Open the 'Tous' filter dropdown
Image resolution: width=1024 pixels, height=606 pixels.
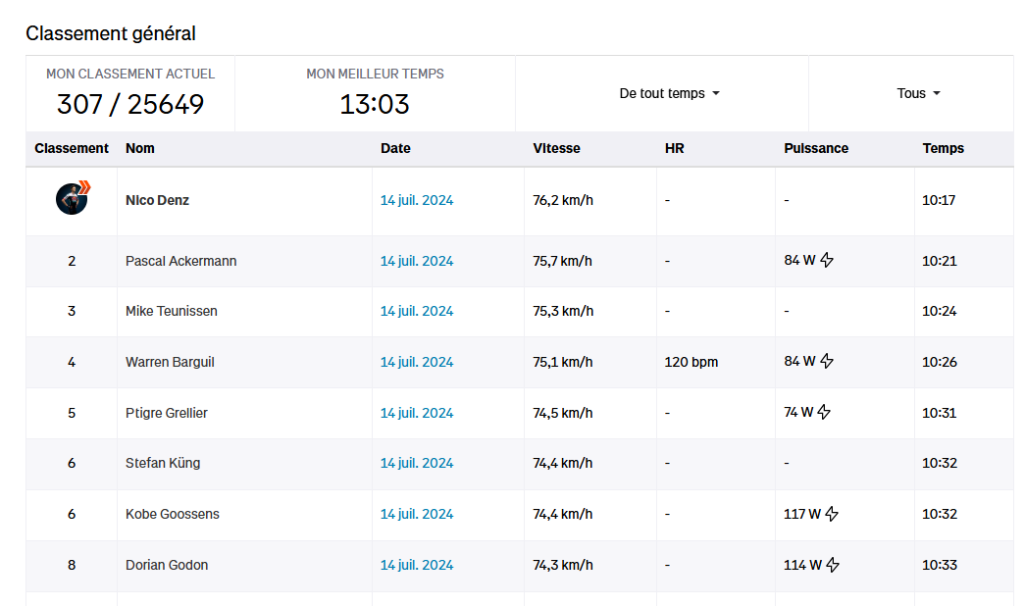pos(918,93)
